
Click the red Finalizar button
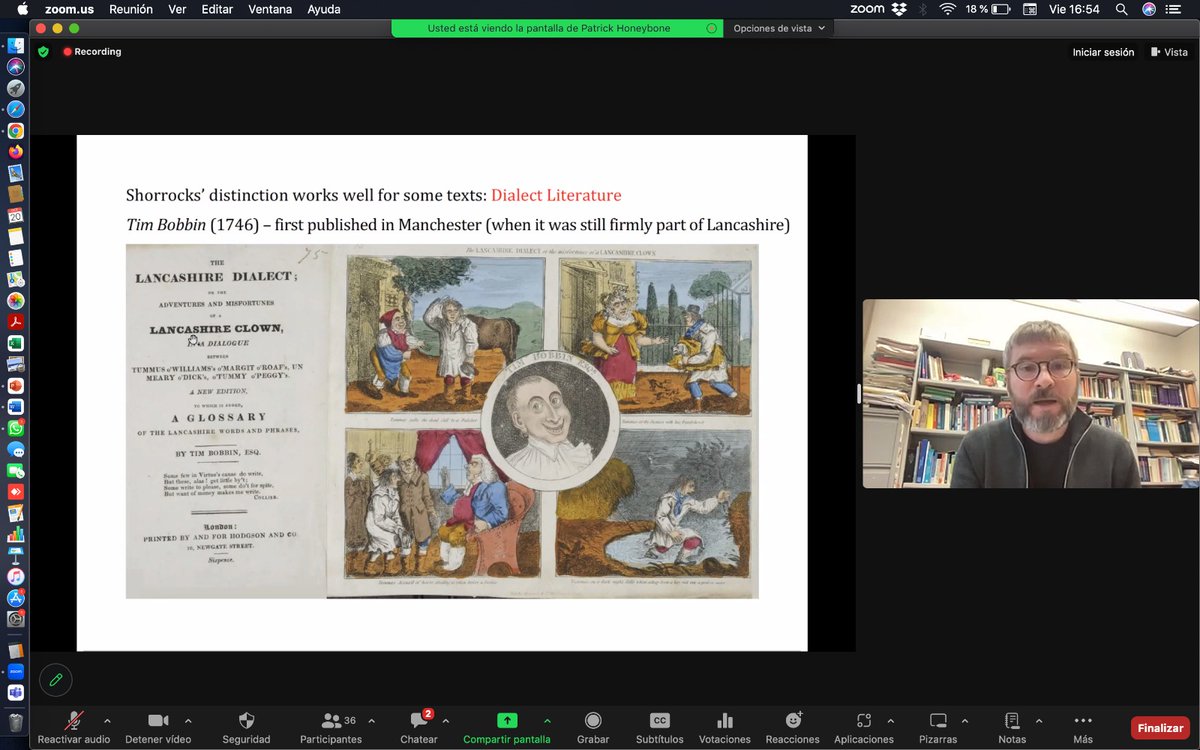1160,728
